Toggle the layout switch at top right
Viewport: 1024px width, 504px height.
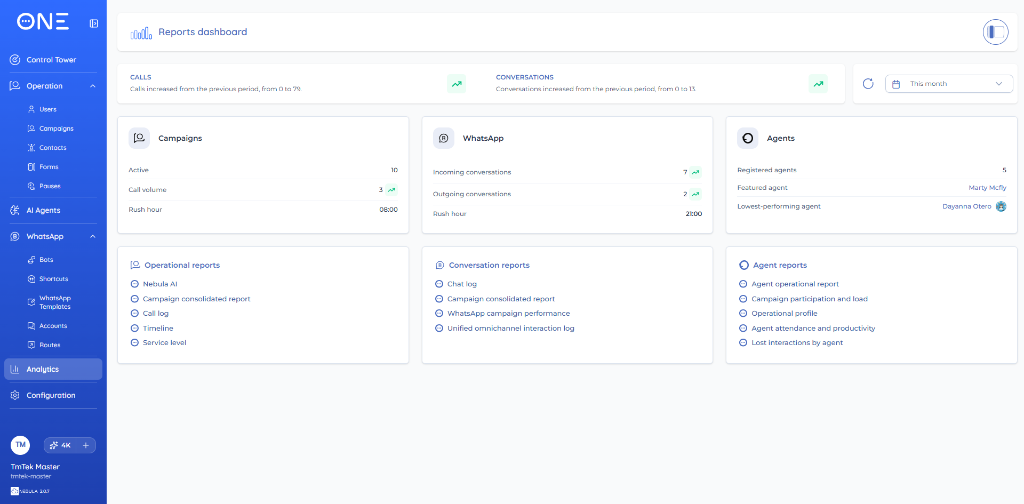click(x=996, y=32)
